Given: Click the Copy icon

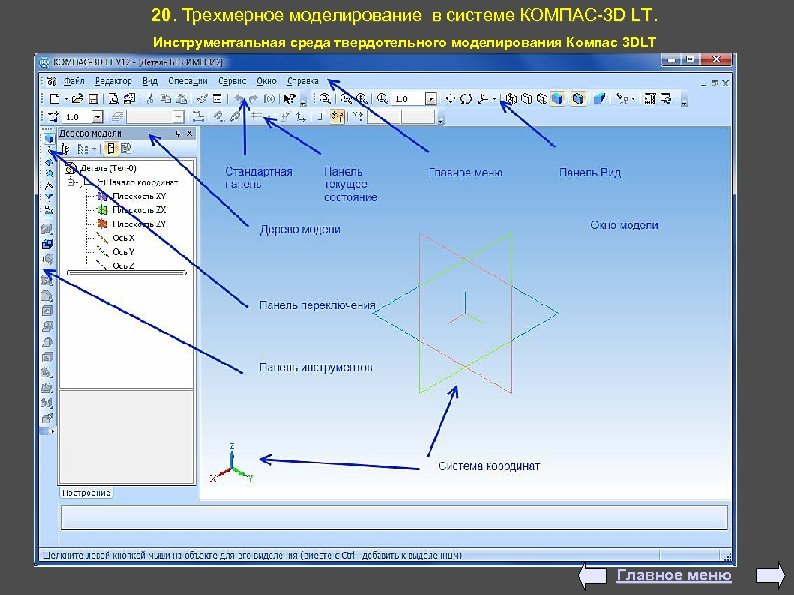Looking at the screenshot, I should [x=166, y=99].
